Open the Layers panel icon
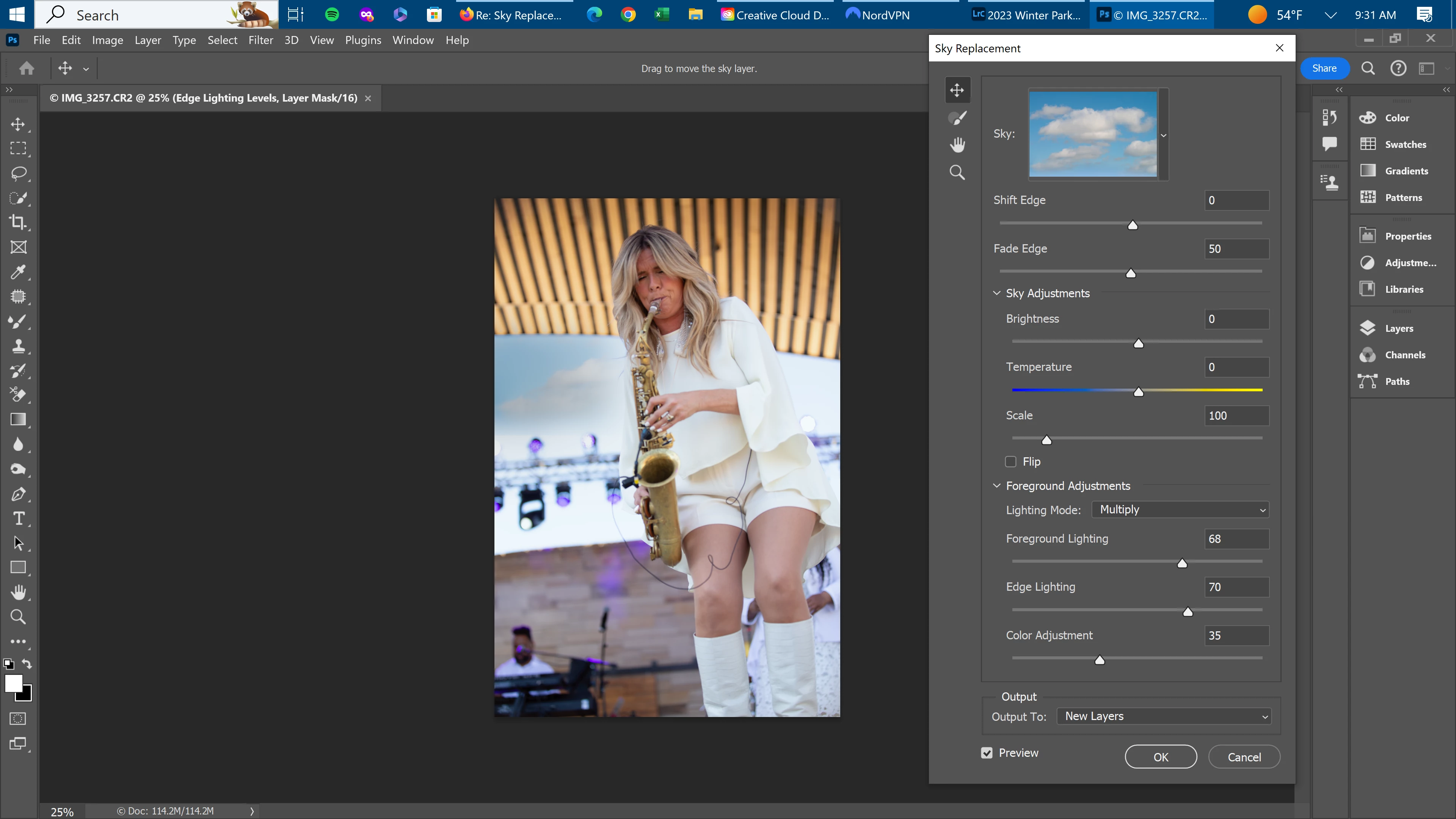1456x819 pixels. tap(1367, 328)
